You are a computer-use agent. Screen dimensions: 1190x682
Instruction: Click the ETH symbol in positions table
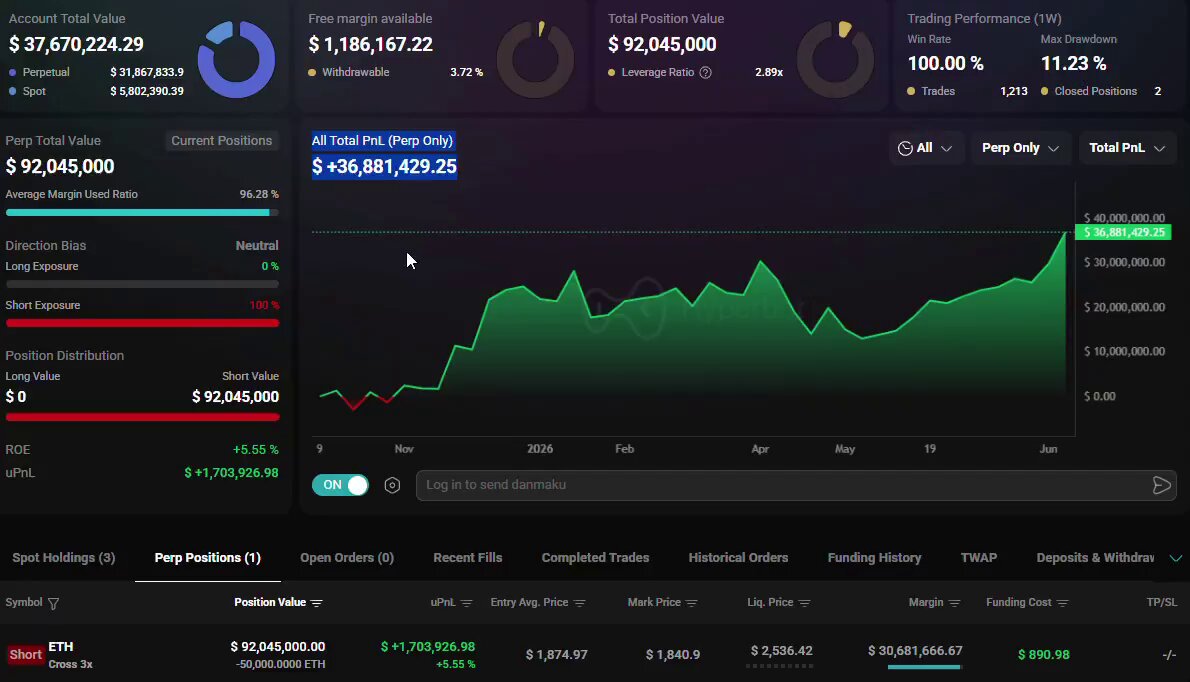click(61, 647)
